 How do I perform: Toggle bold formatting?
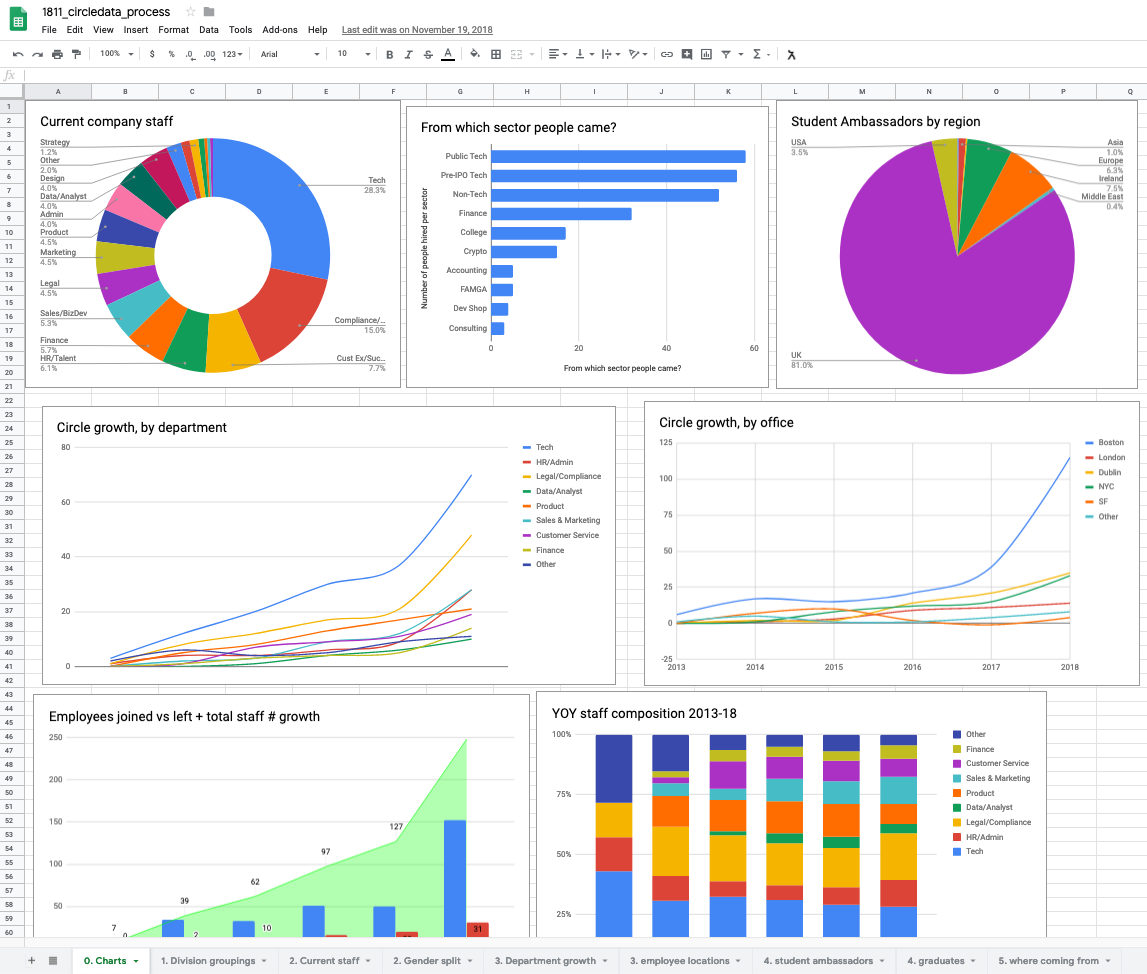click(x=389, y=54)
